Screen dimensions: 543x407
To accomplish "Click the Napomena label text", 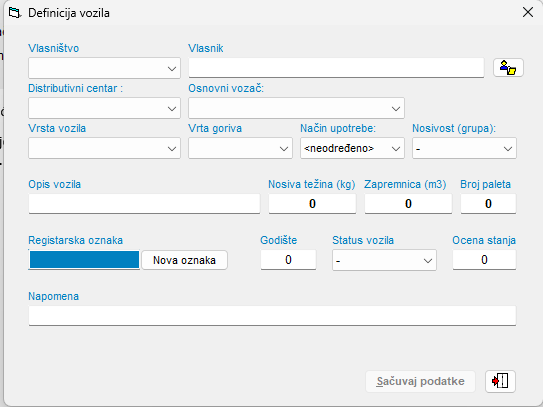I will [54, 297].
